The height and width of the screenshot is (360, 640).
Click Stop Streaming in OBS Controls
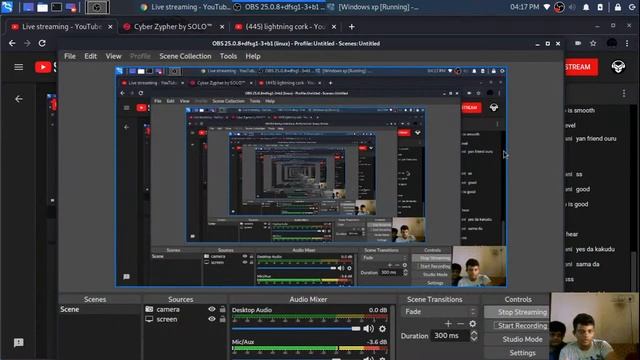pyautogui.click(x=516, y=312)
